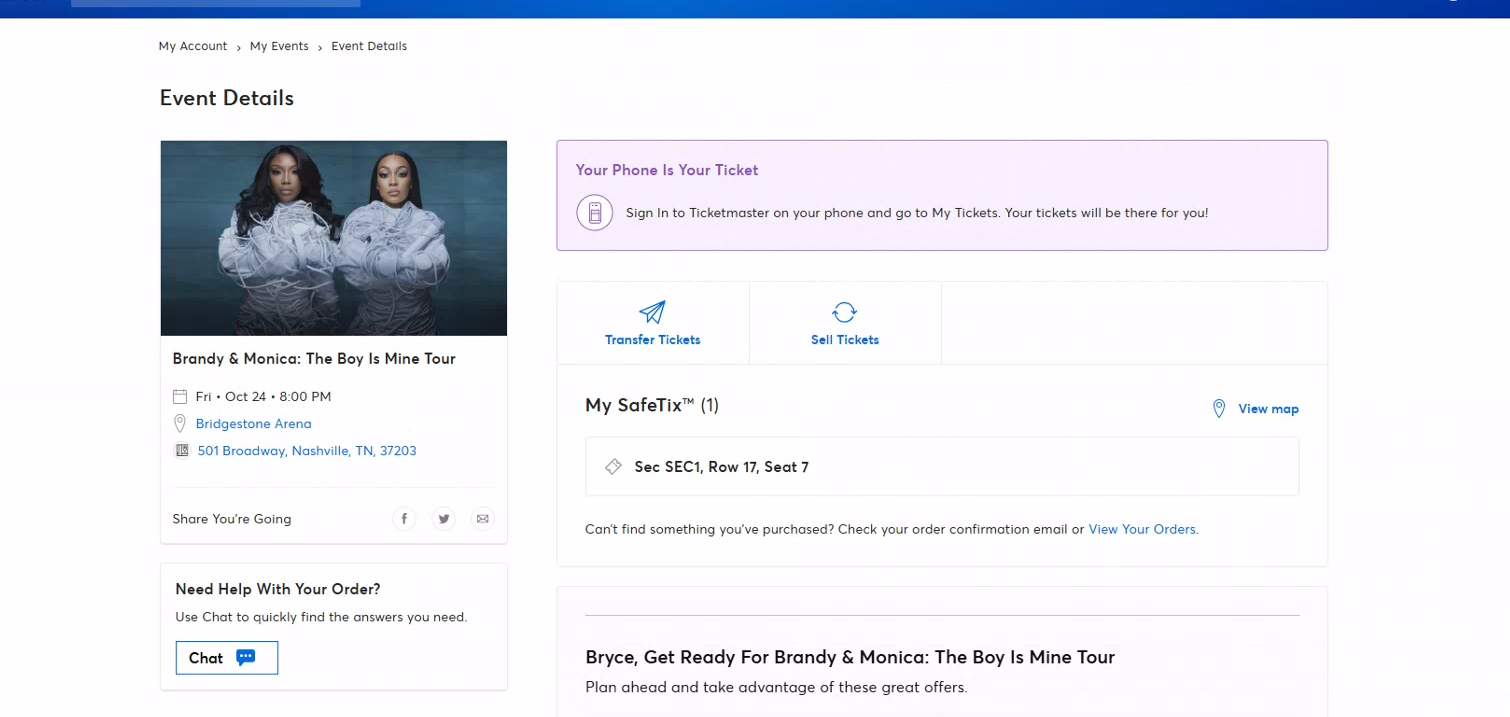This screenshot has width=1510, height=717.
Task: Click the Event Details page heading
Action: coord(227,98)
